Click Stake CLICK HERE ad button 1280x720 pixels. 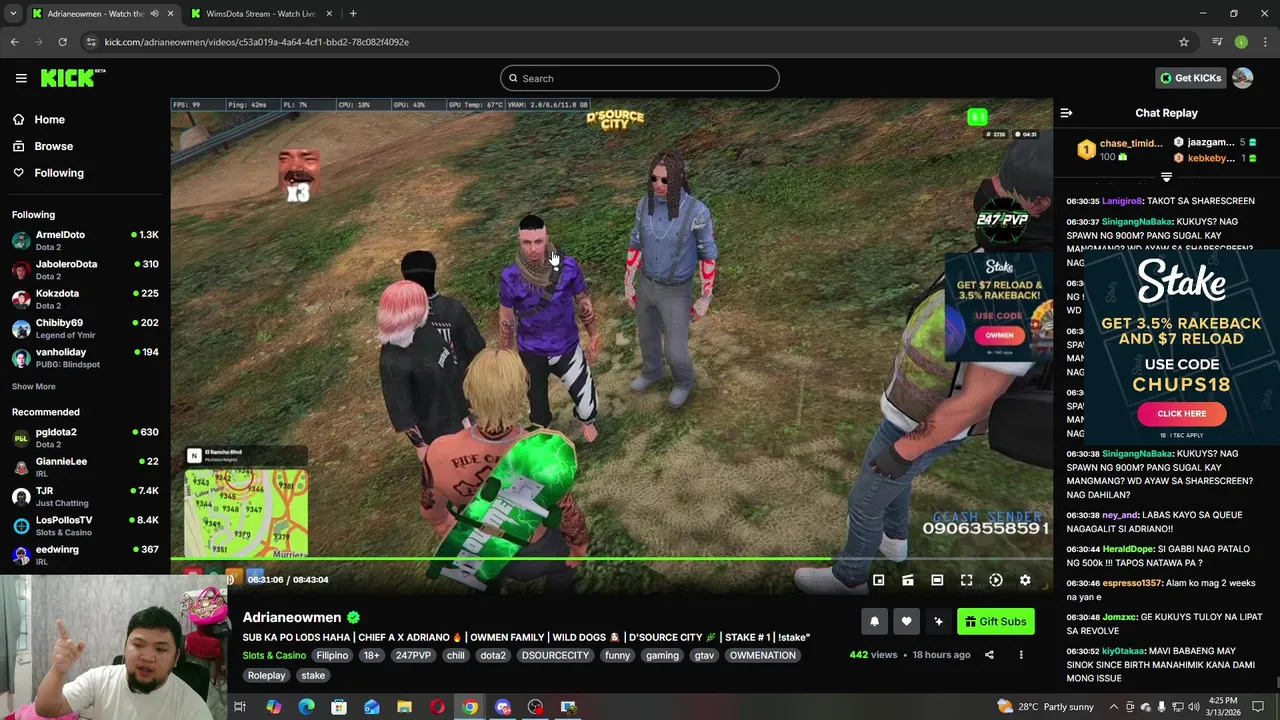point(1182,413)
